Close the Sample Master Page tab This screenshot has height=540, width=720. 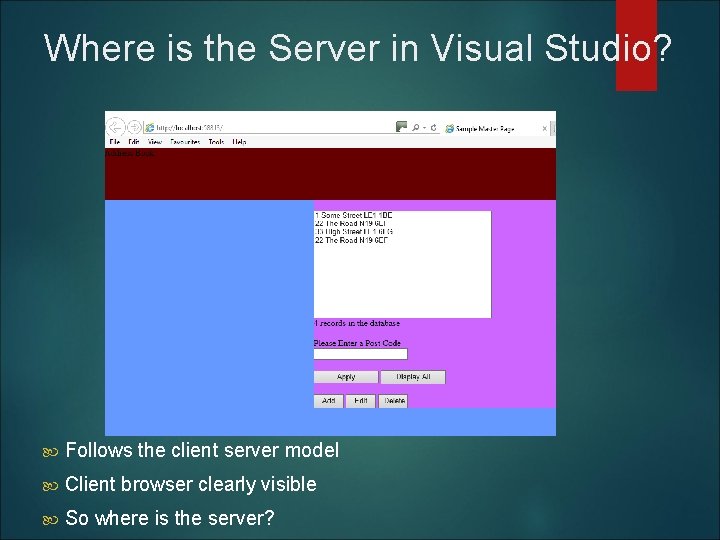(x=545, y=129)
